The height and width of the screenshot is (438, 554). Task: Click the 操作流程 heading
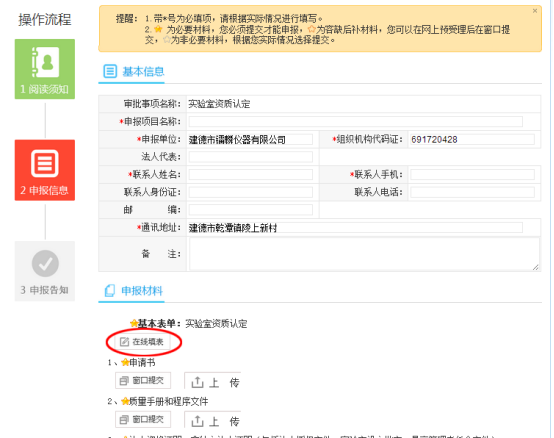(45, 19)
